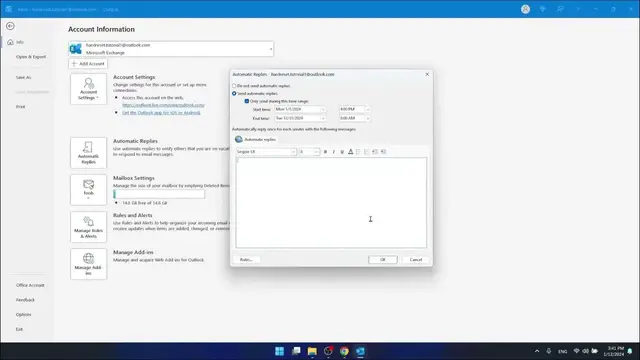This screenshot has width=640, height=360.
Task: Click the mailbox storage usage bar
Action: tap(159, 194)
